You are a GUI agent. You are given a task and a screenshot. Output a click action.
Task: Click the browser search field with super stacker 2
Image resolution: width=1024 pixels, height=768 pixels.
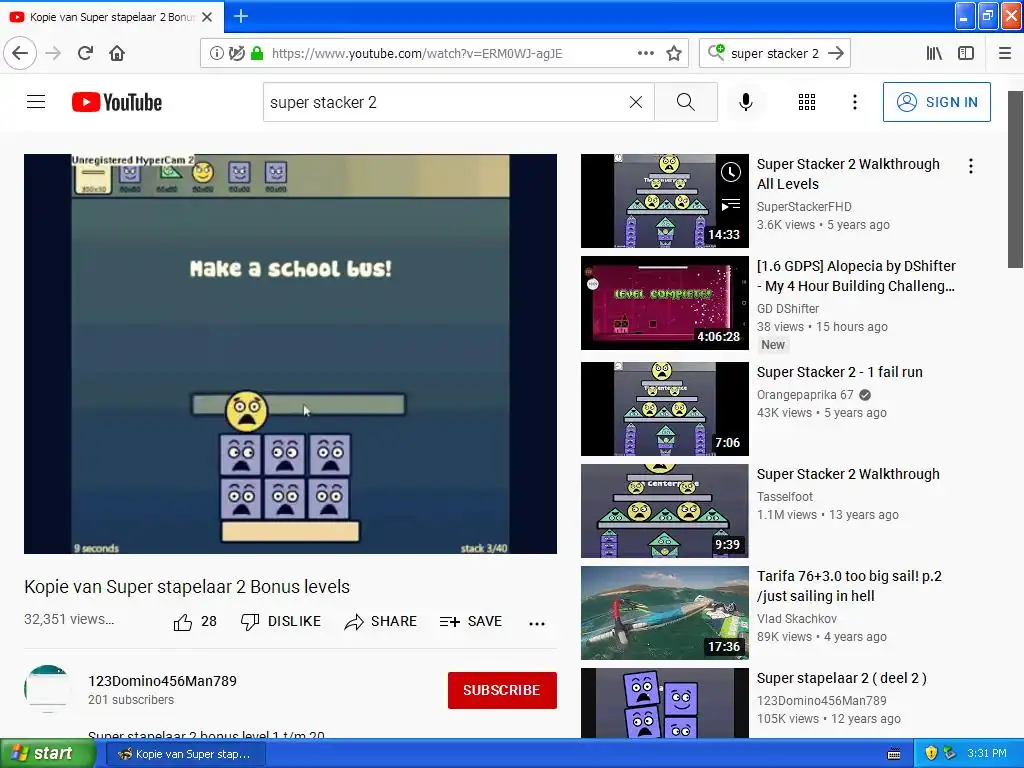774,54
